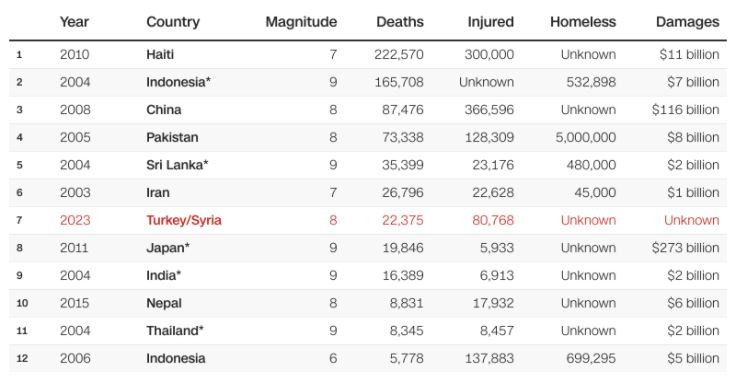Select the 137,883 injured value
This screenshot has width=733, height=377.
(489, 358)
